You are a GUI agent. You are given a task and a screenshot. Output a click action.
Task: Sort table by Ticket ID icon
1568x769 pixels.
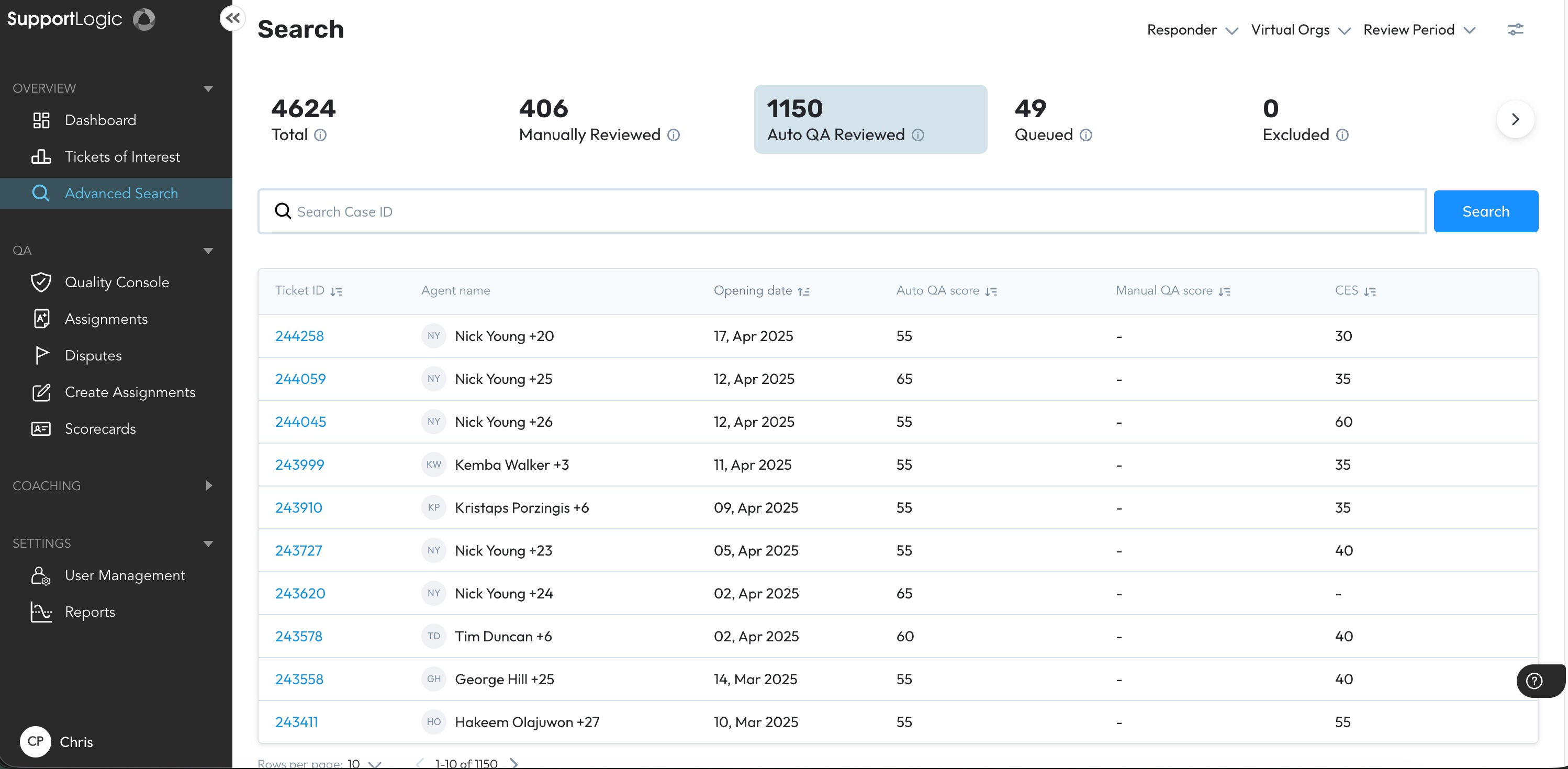tap(337, 291)
